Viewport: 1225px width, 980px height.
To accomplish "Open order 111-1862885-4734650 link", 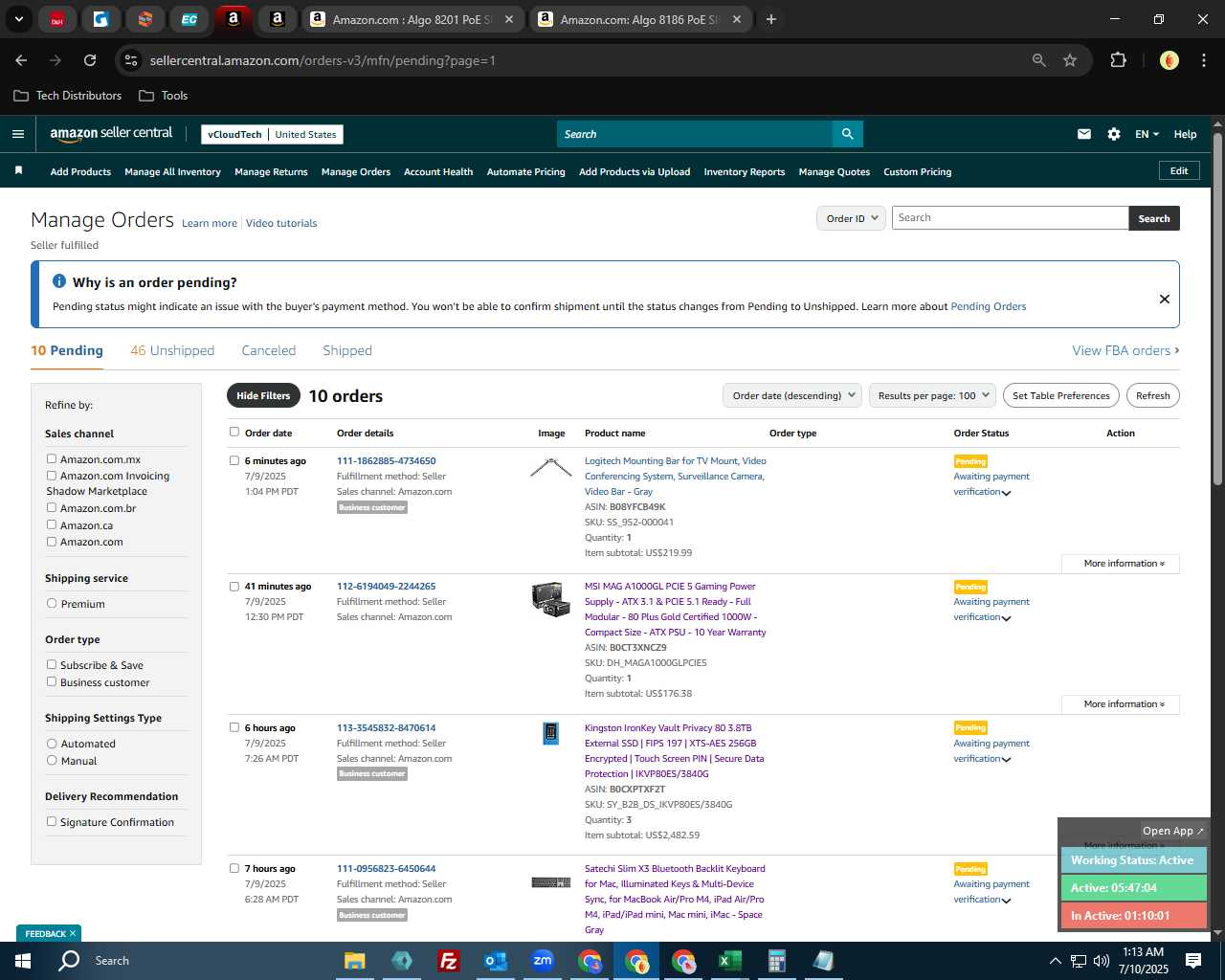I will point(386,461).
